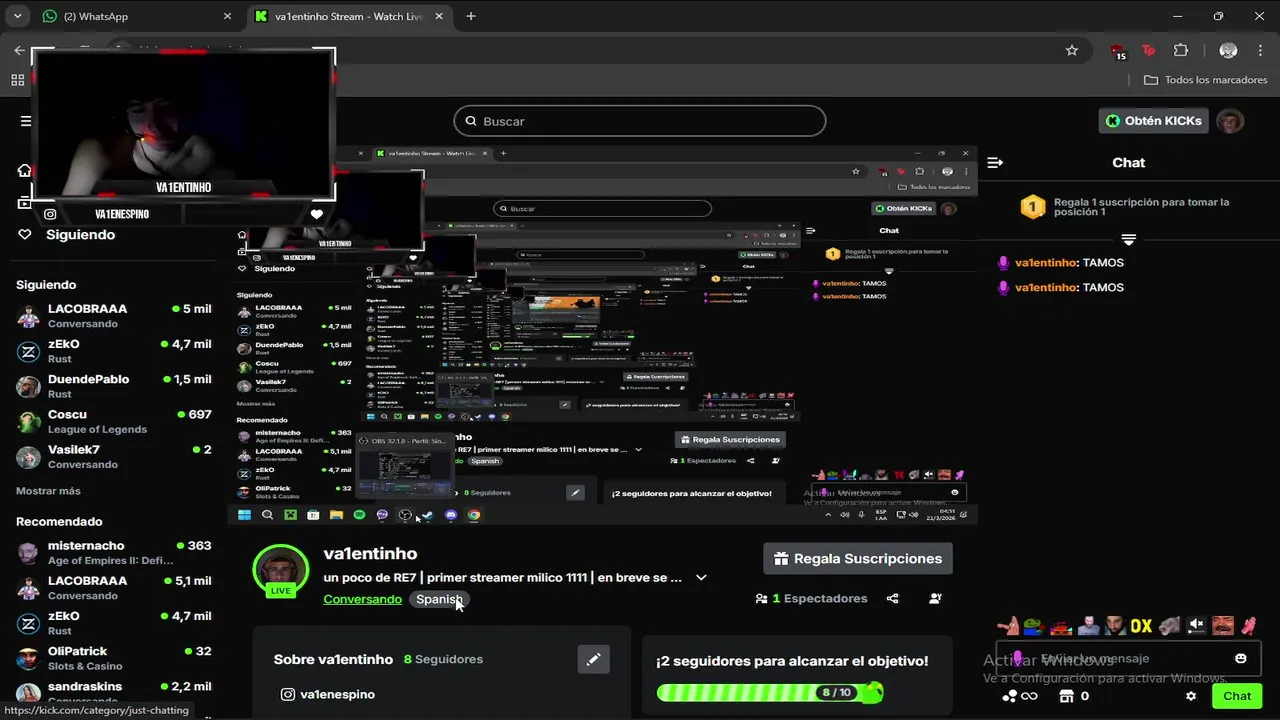The width and height of the screenshot is (1280, 720).
Task: Open the Vasilek7 channel
Action: pos(113,456)
